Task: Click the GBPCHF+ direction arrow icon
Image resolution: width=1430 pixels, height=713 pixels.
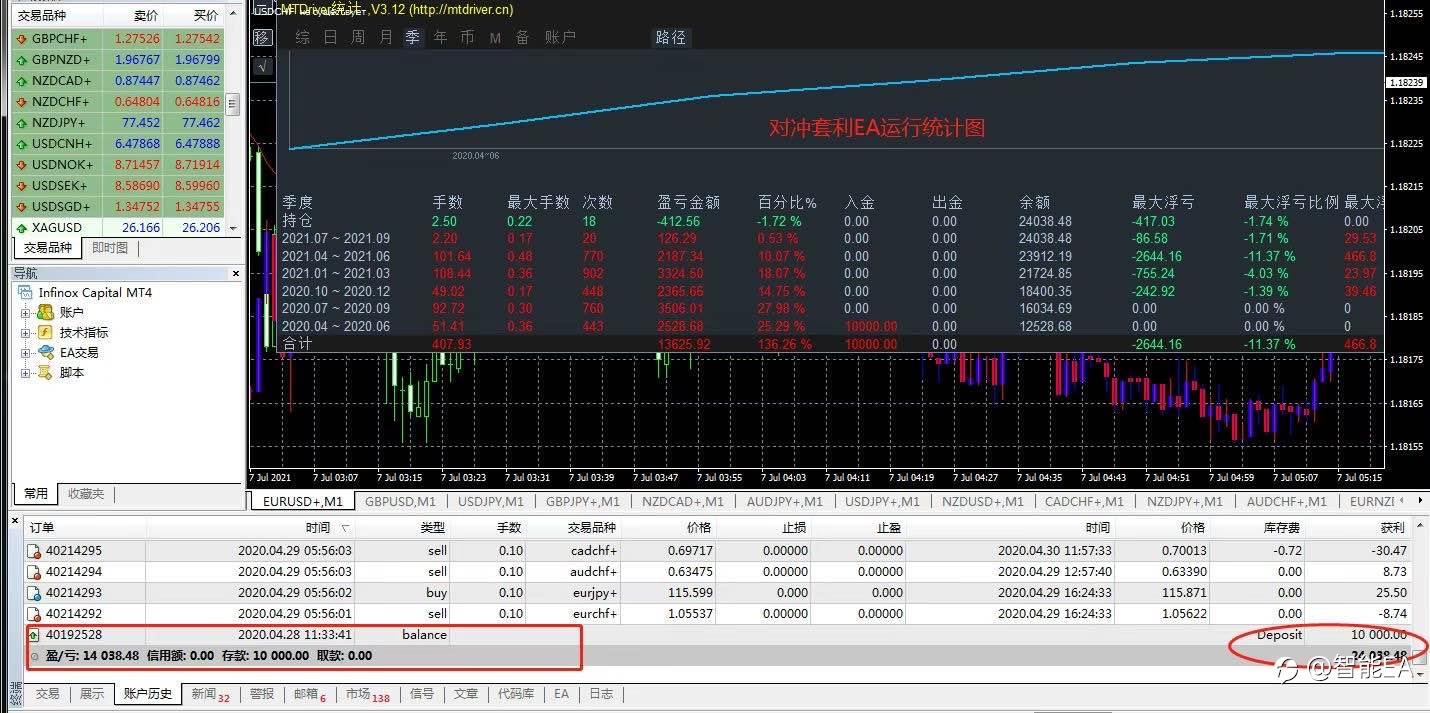Action: 21,39
